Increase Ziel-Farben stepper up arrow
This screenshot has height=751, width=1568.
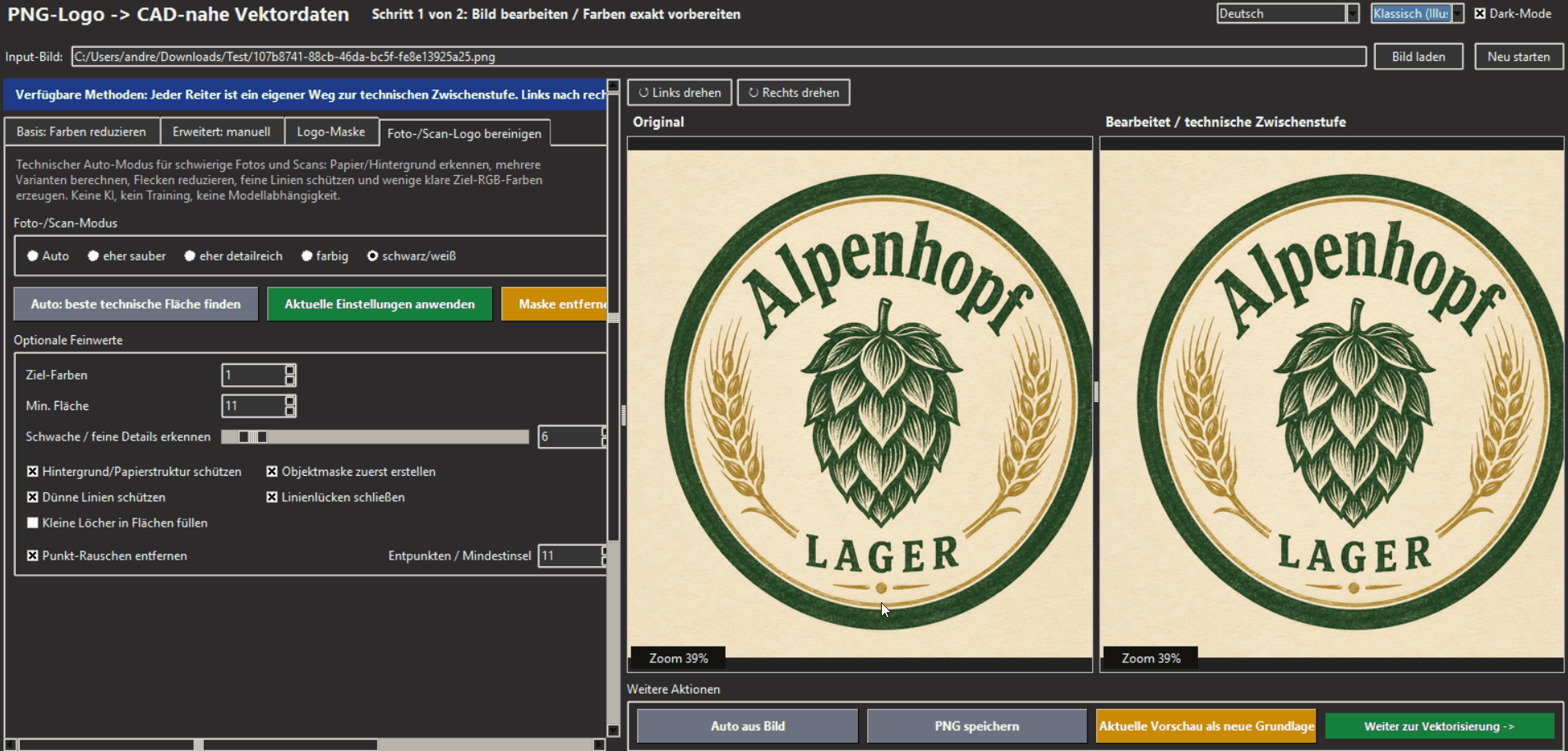click(x=290, y=371)
